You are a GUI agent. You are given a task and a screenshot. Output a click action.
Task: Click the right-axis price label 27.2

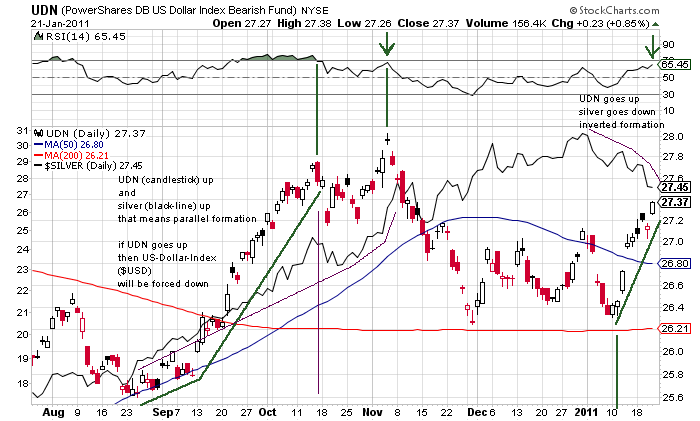coord(673,221)
